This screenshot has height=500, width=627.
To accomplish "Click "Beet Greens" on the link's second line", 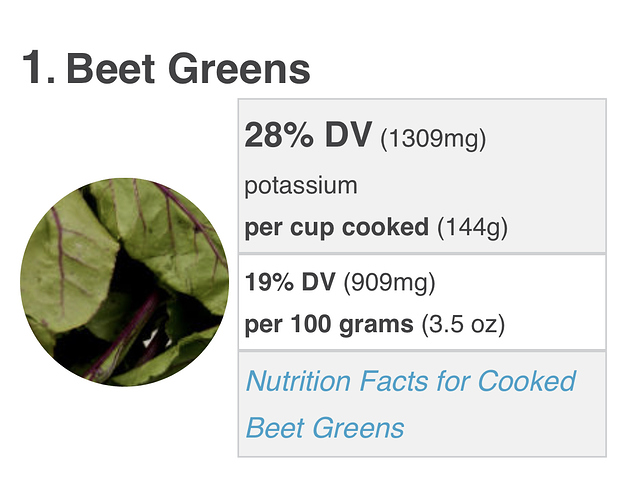I will (x=325, y=428).
